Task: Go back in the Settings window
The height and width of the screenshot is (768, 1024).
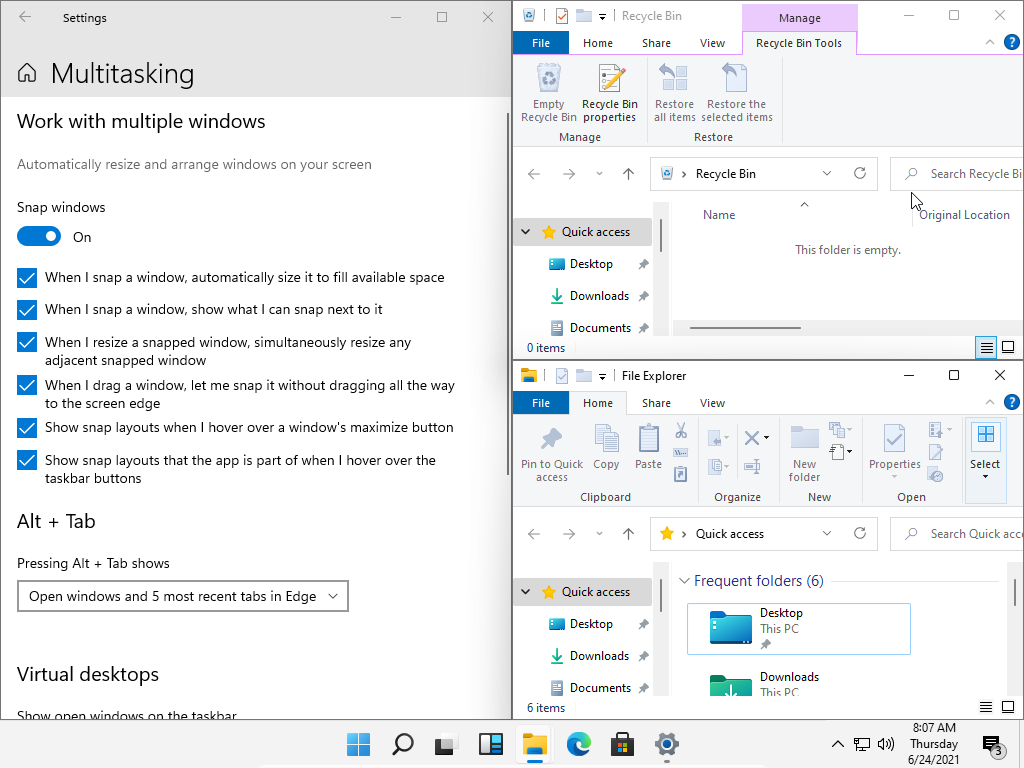Action: 25,17
